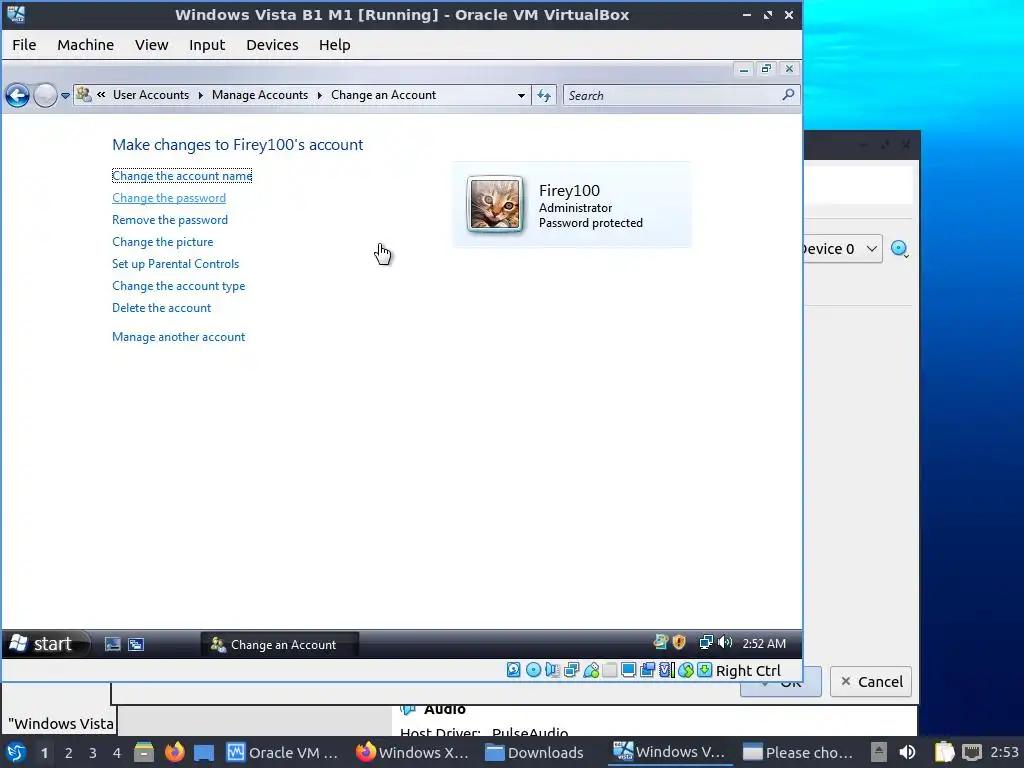1024x768 pixels.
Task: Open the recent pages dropdown next to nav buttons
Action: coord(65,95)
